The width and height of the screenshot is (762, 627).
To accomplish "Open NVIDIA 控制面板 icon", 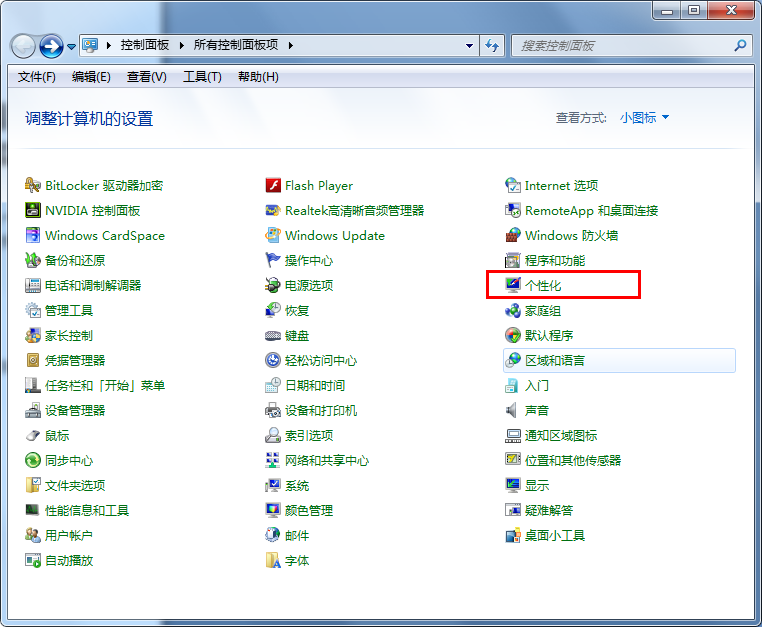I will [x=33, y=210].
